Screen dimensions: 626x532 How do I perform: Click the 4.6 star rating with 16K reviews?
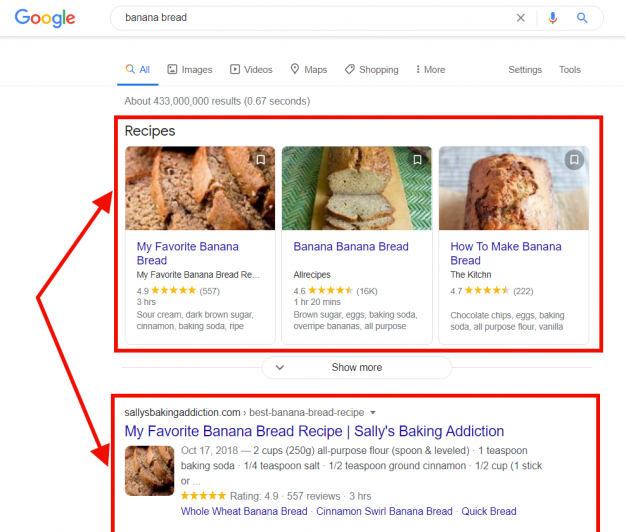coord(335,291)
